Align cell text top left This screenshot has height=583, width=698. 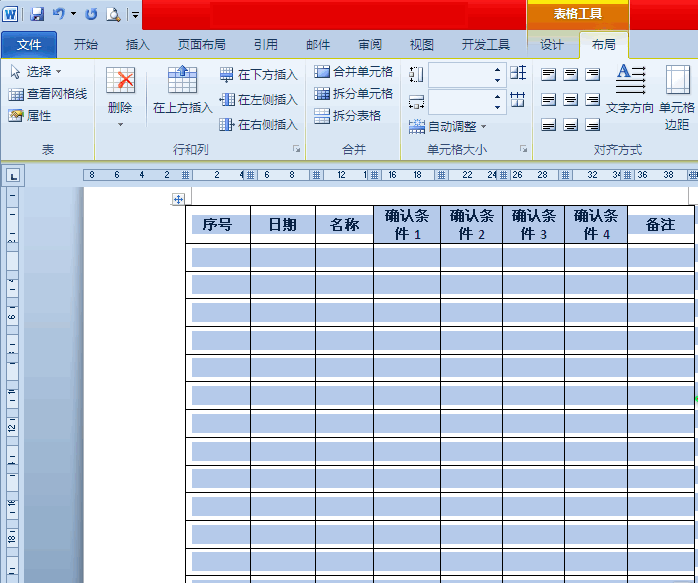pyautogui.click(x=548, y=74)
